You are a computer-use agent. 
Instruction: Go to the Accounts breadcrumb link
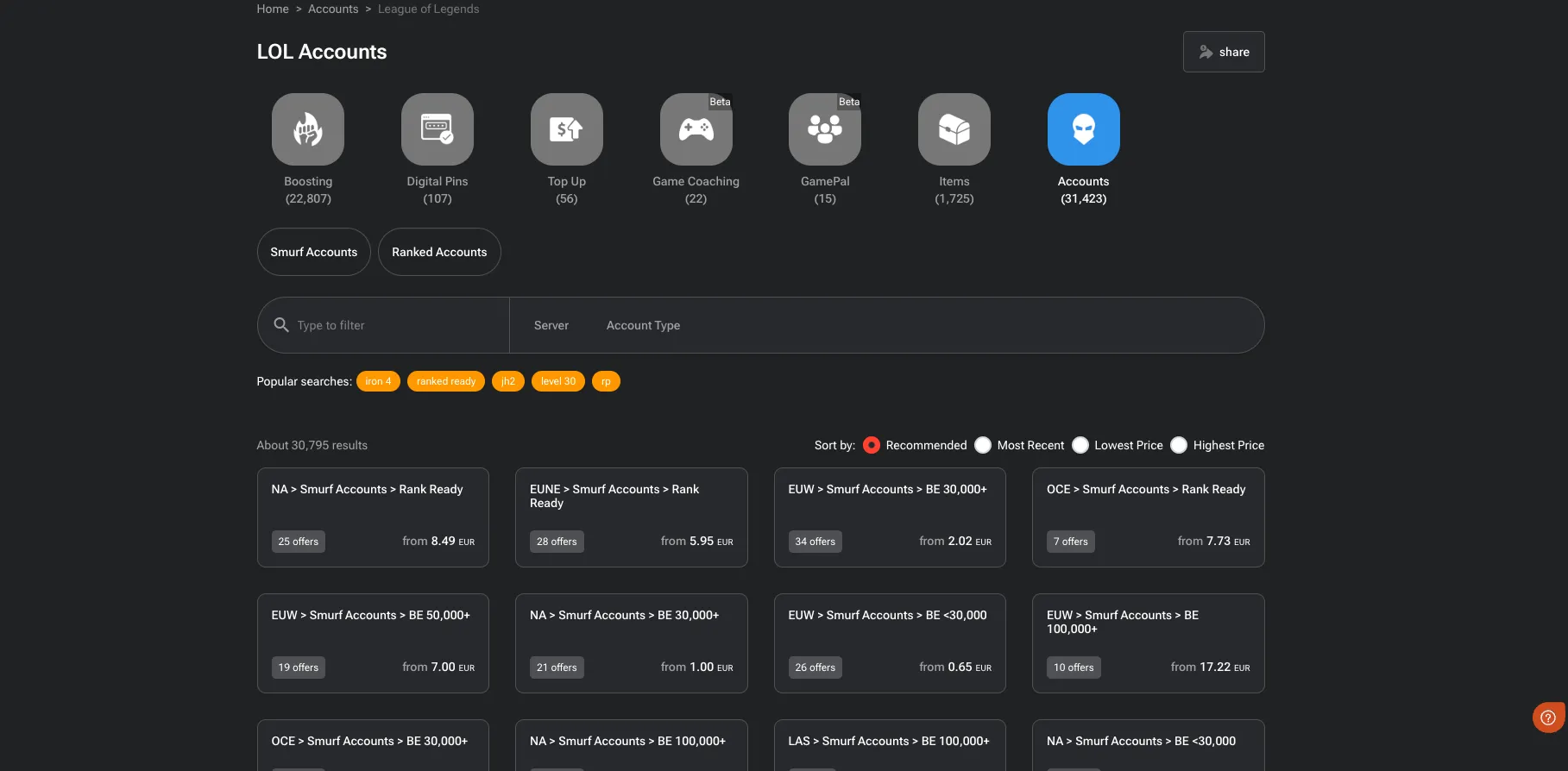333,9
